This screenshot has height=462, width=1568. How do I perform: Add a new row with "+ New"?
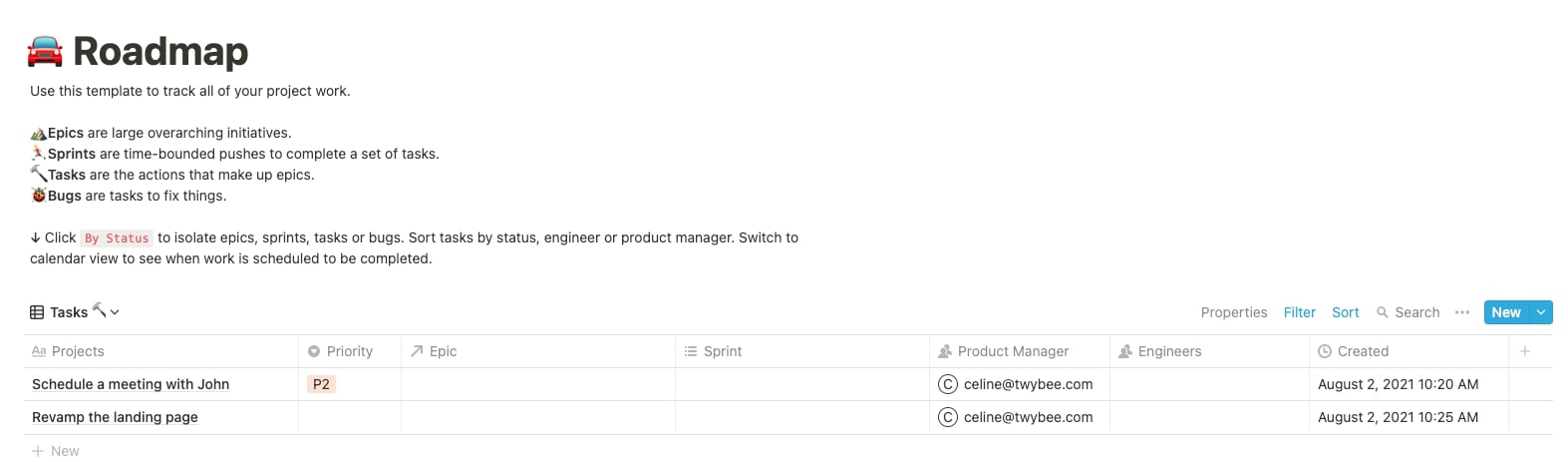[56, 451]
